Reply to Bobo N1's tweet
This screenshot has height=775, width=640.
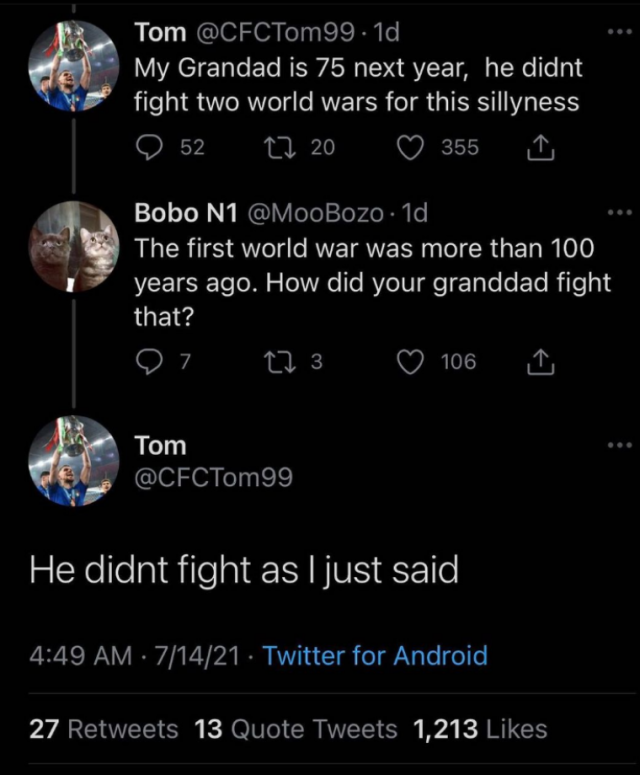coord(148,362)
